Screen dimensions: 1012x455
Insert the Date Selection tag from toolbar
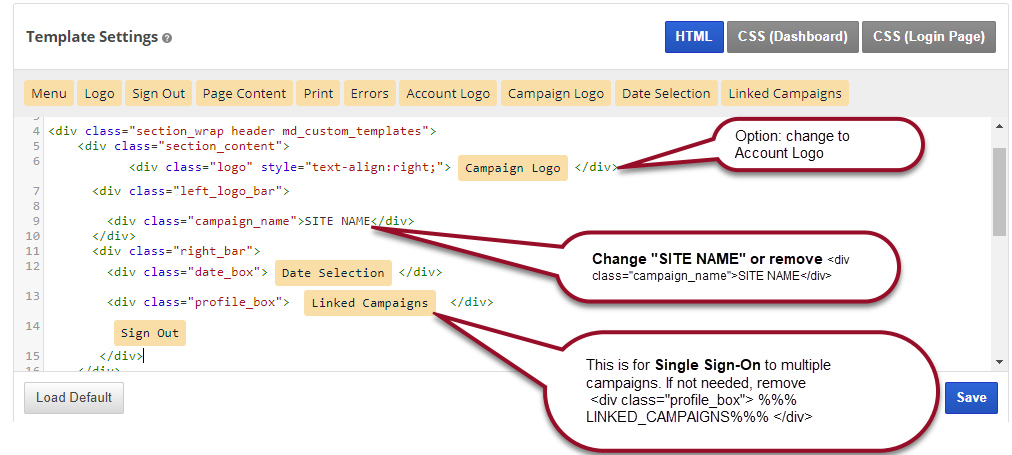point(666,93)
